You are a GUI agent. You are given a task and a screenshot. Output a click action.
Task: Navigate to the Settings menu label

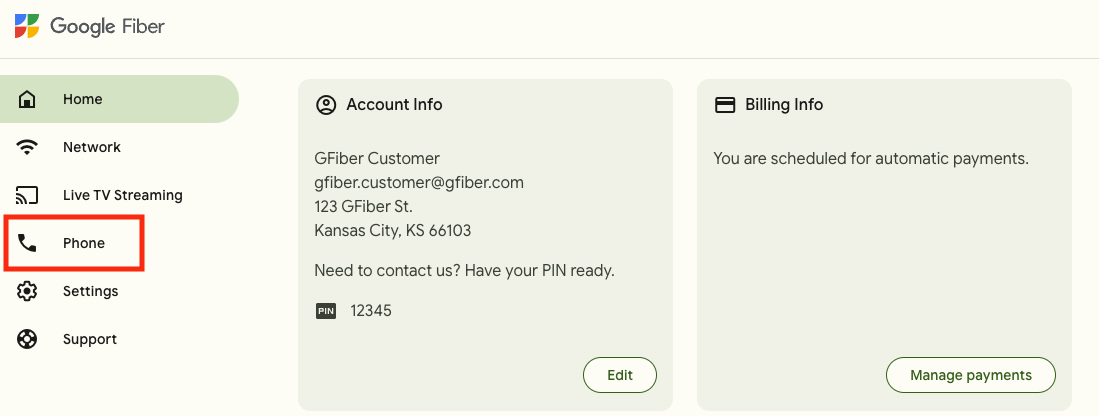[x=91, y=291]
